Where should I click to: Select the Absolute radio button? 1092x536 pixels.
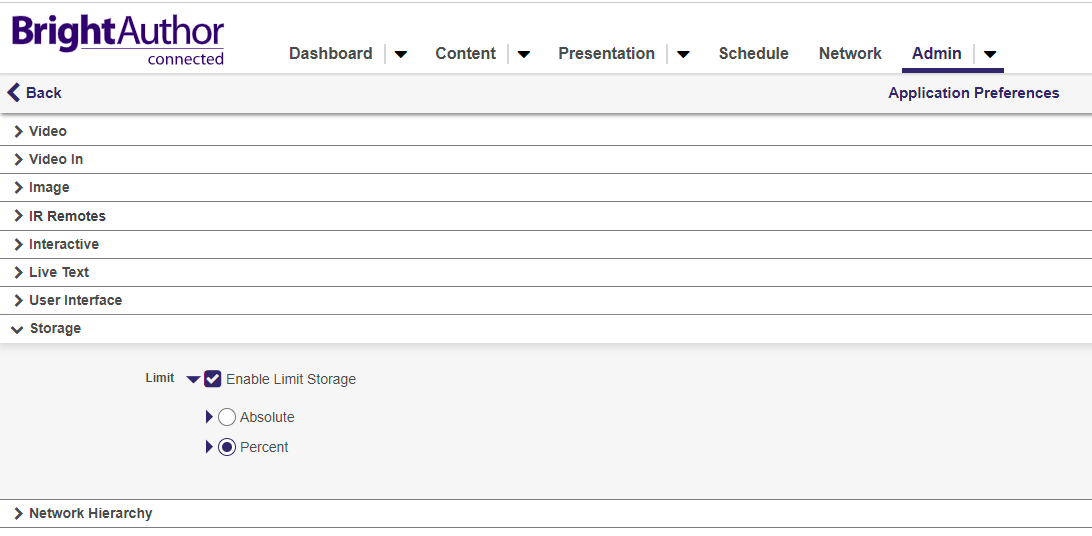click(227, 417)
